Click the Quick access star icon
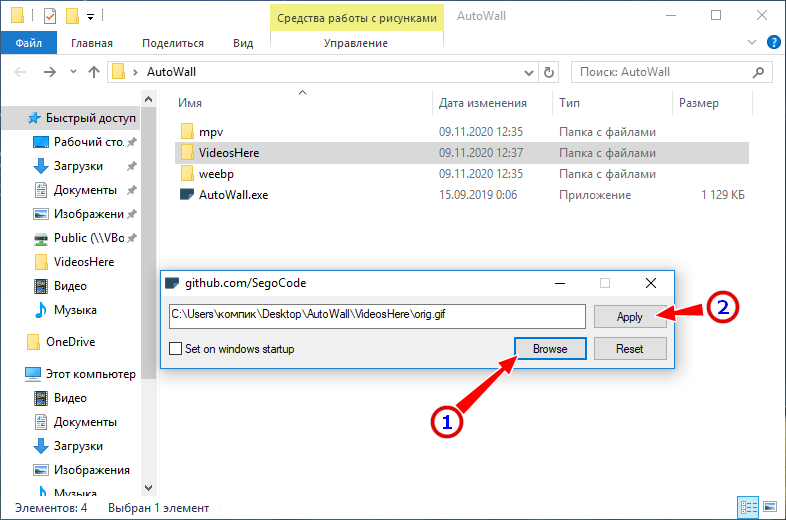 (x=34, y=118)
